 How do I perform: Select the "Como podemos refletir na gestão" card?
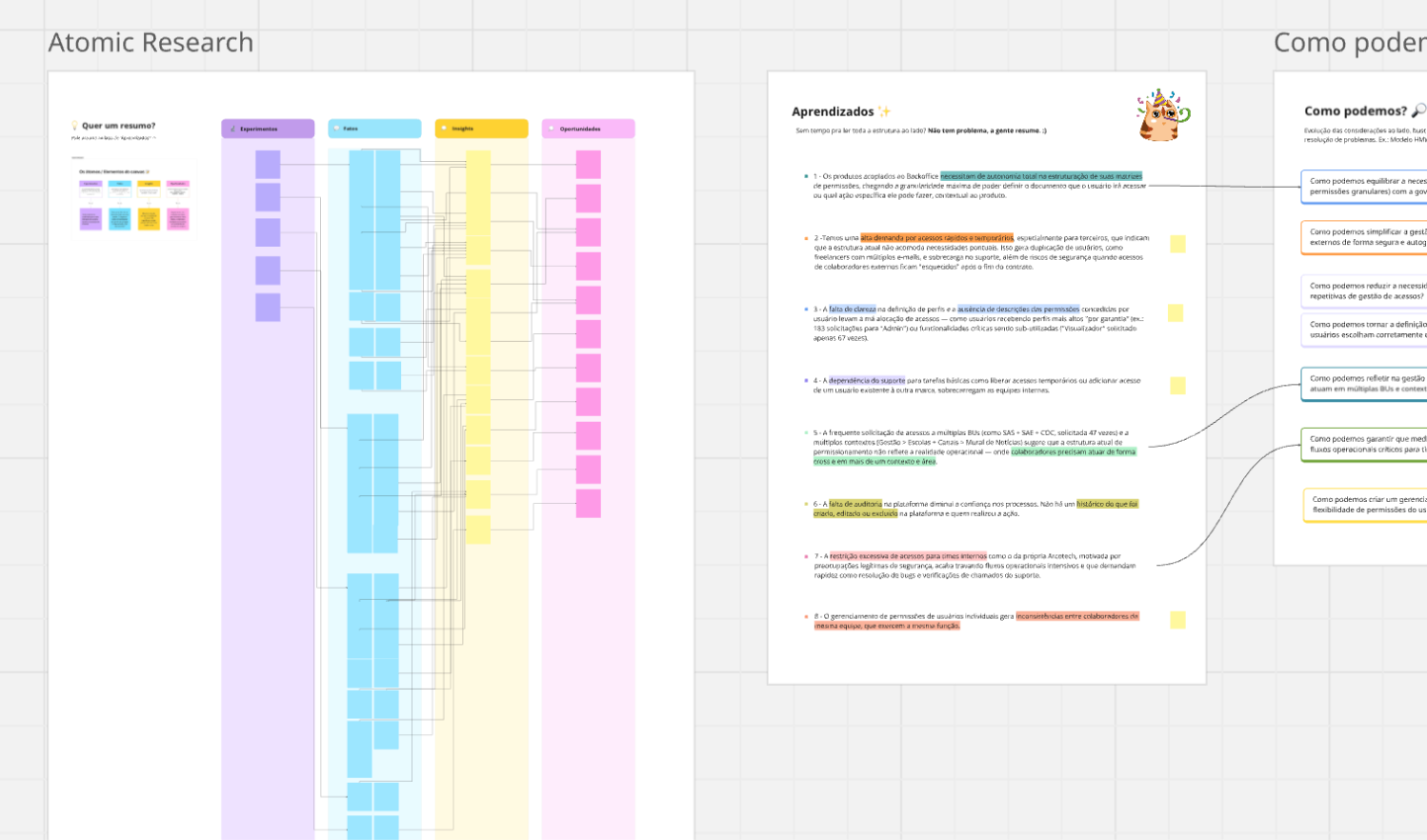[1364, 384]
